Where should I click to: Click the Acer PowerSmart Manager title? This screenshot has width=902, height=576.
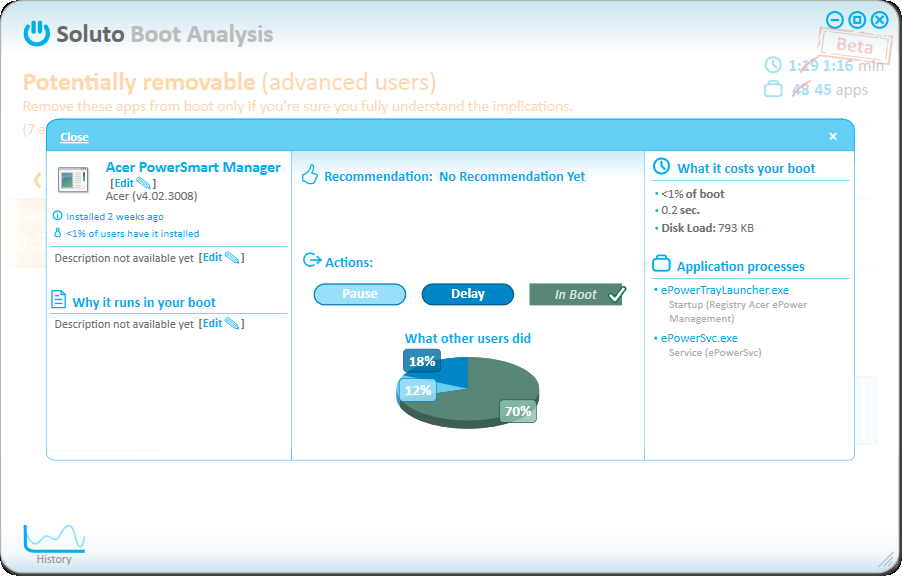[193, 167]
